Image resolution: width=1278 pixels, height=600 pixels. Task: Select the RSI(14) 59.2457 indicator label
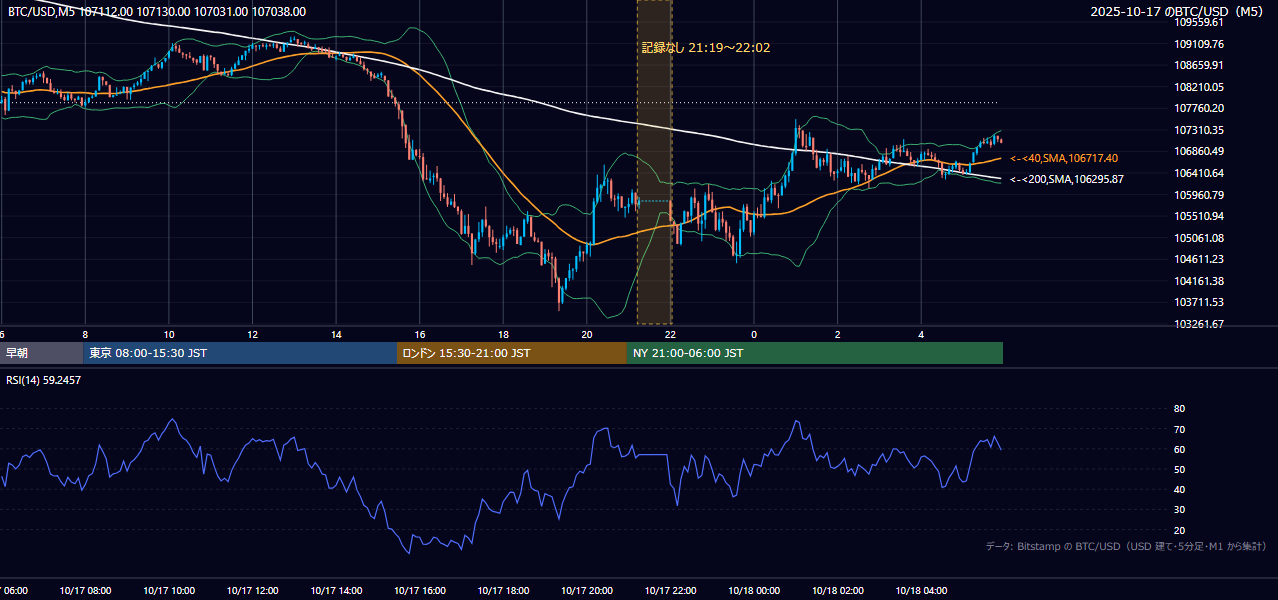point(44,380)
